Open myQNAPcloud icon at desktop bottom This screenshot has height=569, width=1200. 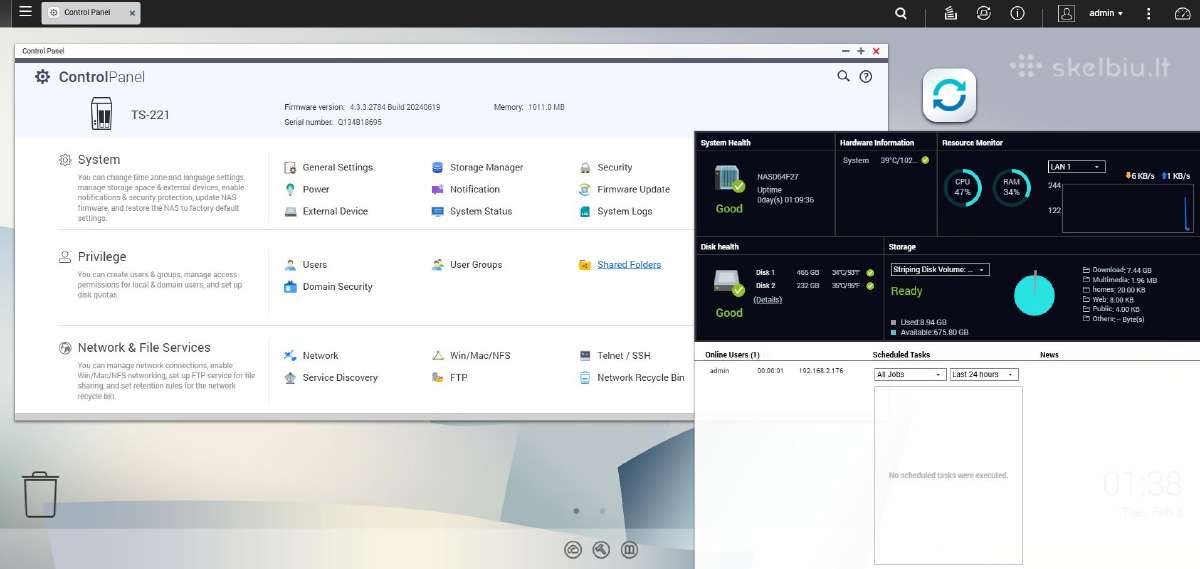pos(573,549)
